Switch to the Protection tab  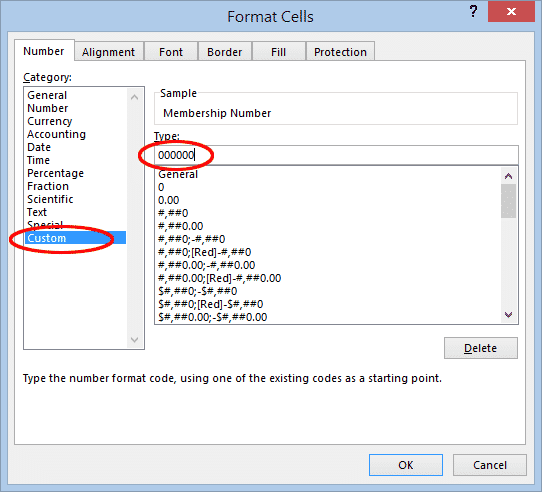(340, 52)
